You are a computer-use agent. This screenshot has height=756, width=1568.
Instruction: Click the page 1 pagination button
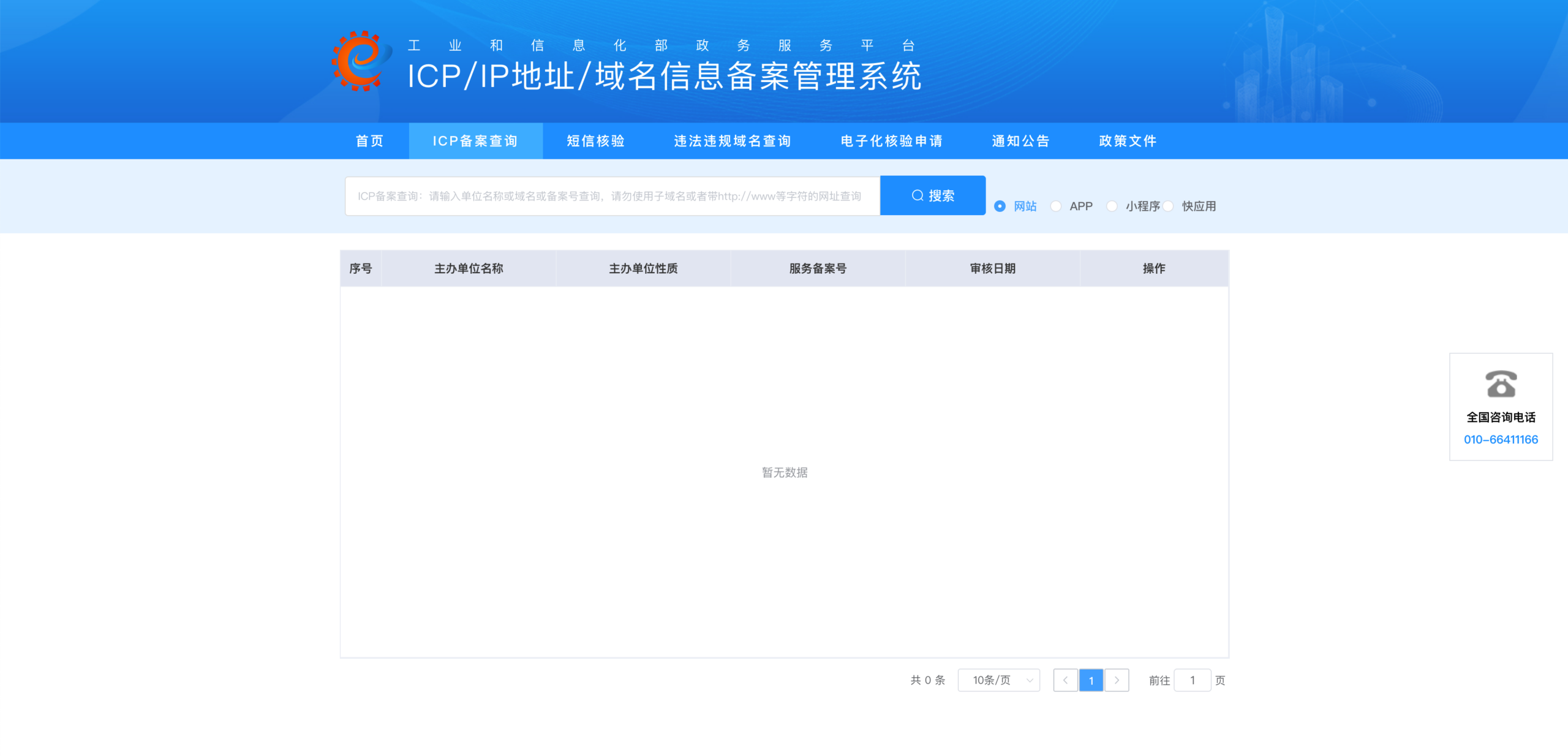pos(1091,680)
